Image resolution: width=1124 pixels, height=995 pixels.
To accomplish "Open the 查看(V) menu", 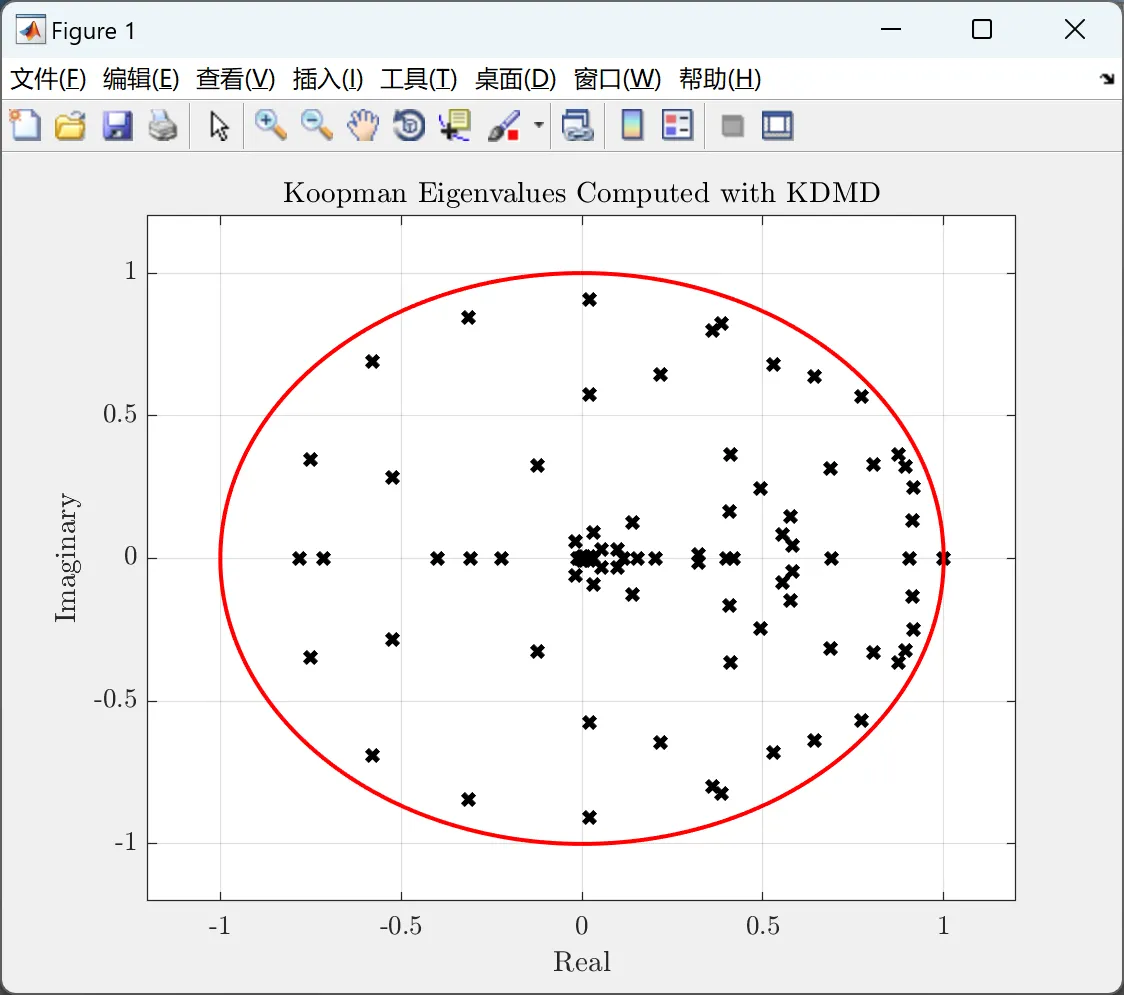I will click(236, 79).
